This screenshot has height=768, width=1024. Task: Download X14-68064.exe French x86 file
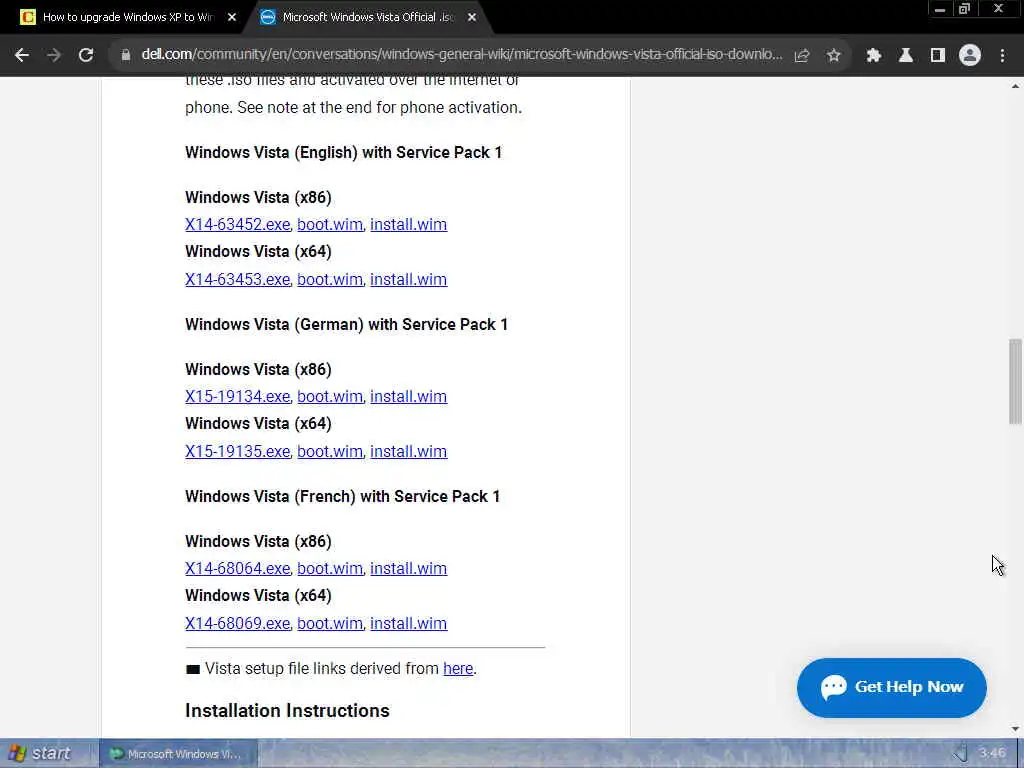pos(237,568)
